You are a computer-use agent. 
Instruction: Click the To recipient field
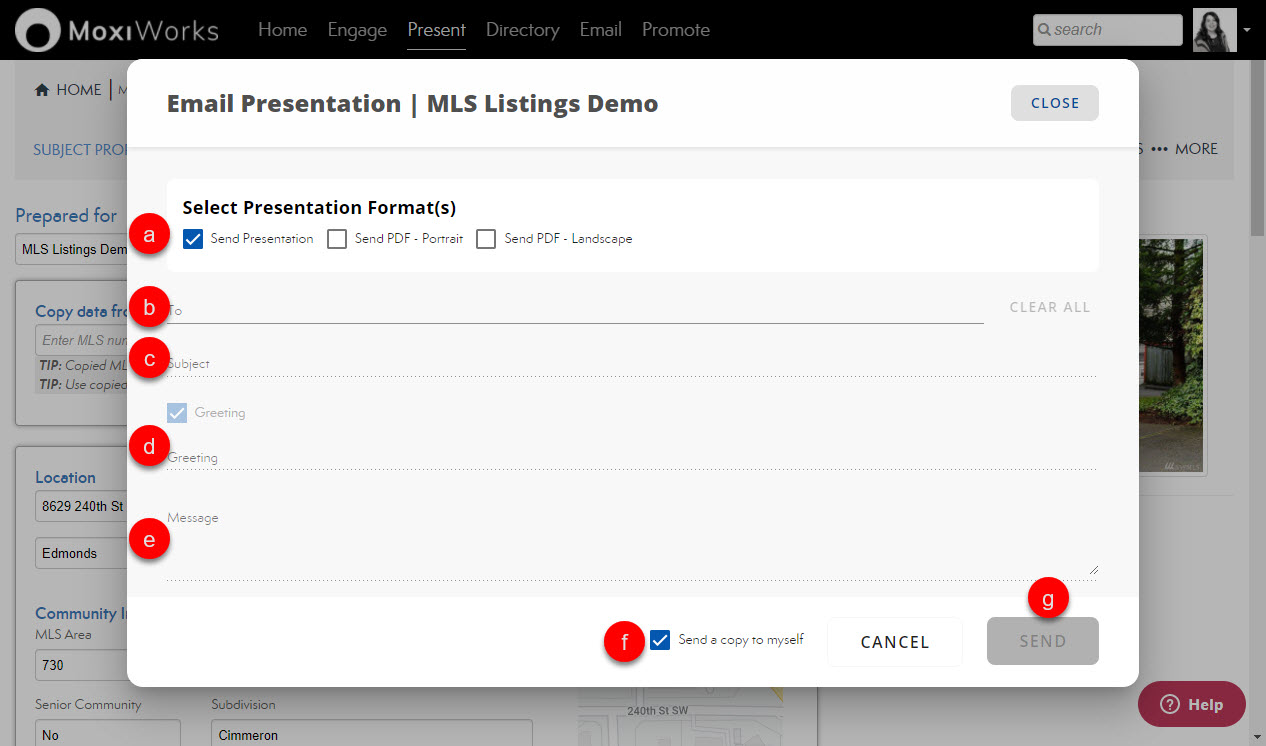point(575,310)
